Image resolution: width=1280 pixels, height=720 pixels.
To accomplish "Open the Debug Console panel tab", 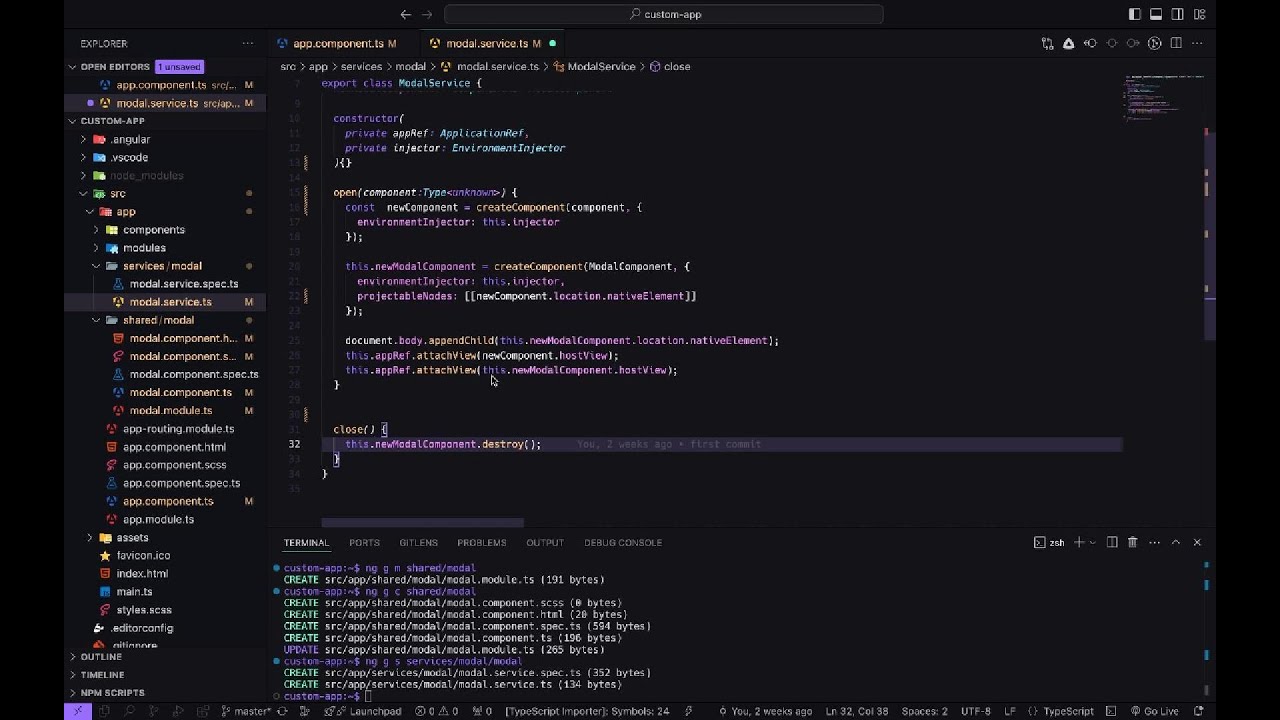I will click(x=623, y=542).
